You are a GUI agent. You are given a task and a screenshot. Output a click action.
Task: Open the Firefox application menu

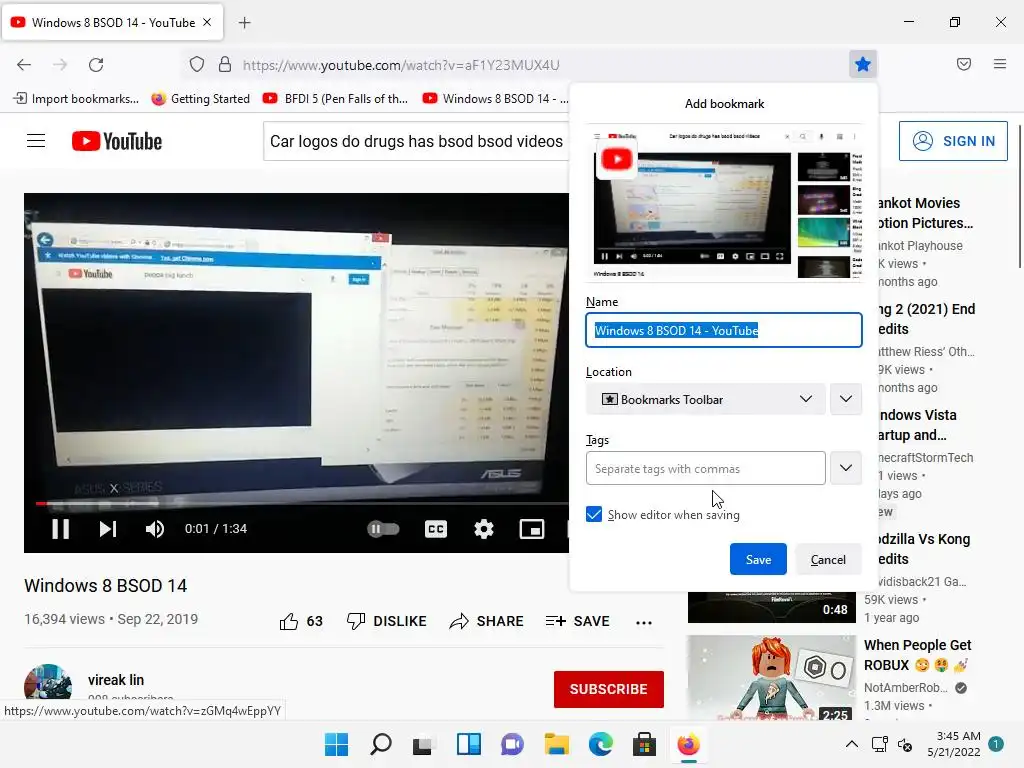click(1000, 64)
